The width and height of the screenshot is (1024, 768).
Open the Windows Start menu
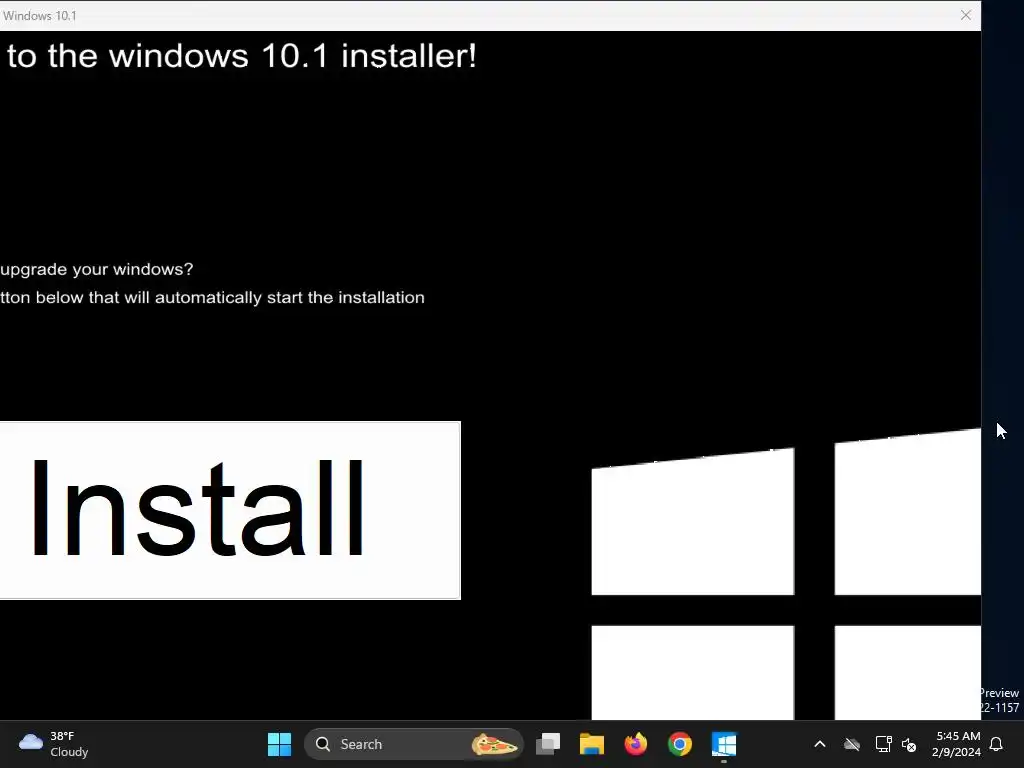coord(280,744)
